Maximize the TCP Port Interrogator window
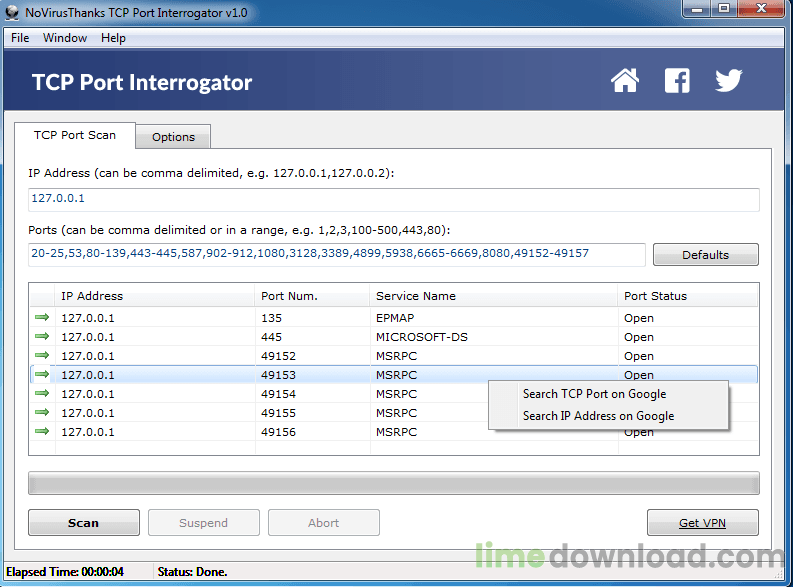The width and height of the screenshot is (793, 587). point(724,9)
